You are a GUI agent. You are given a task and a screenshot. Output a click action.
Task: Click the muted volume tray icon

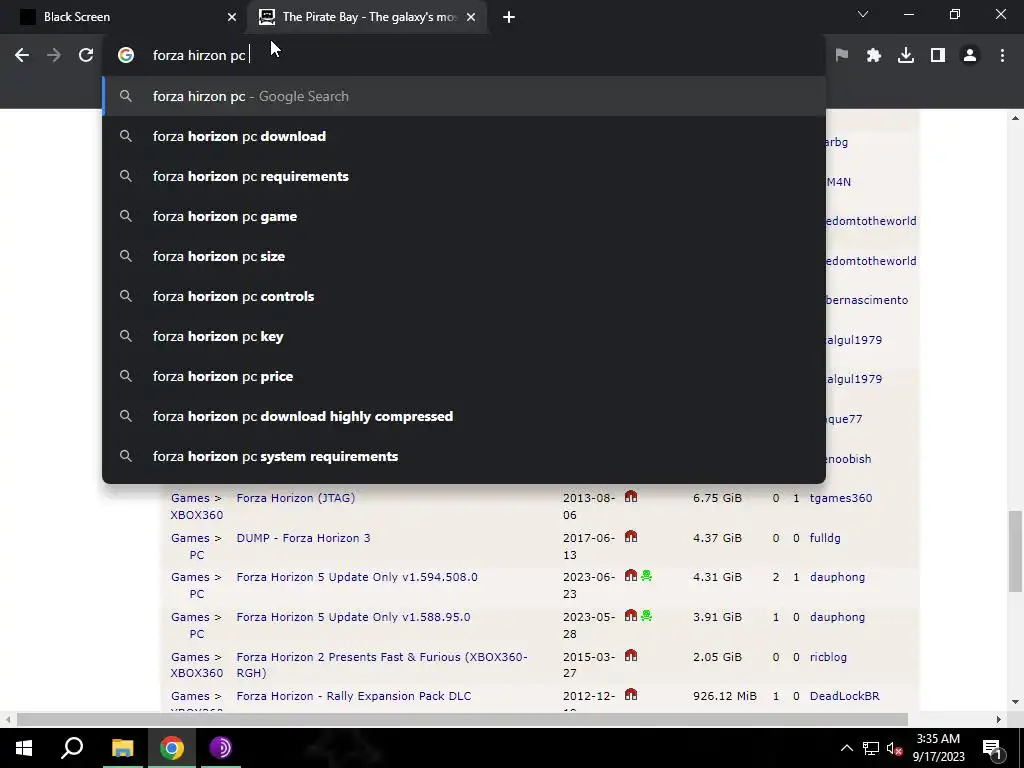coord(895,748)
